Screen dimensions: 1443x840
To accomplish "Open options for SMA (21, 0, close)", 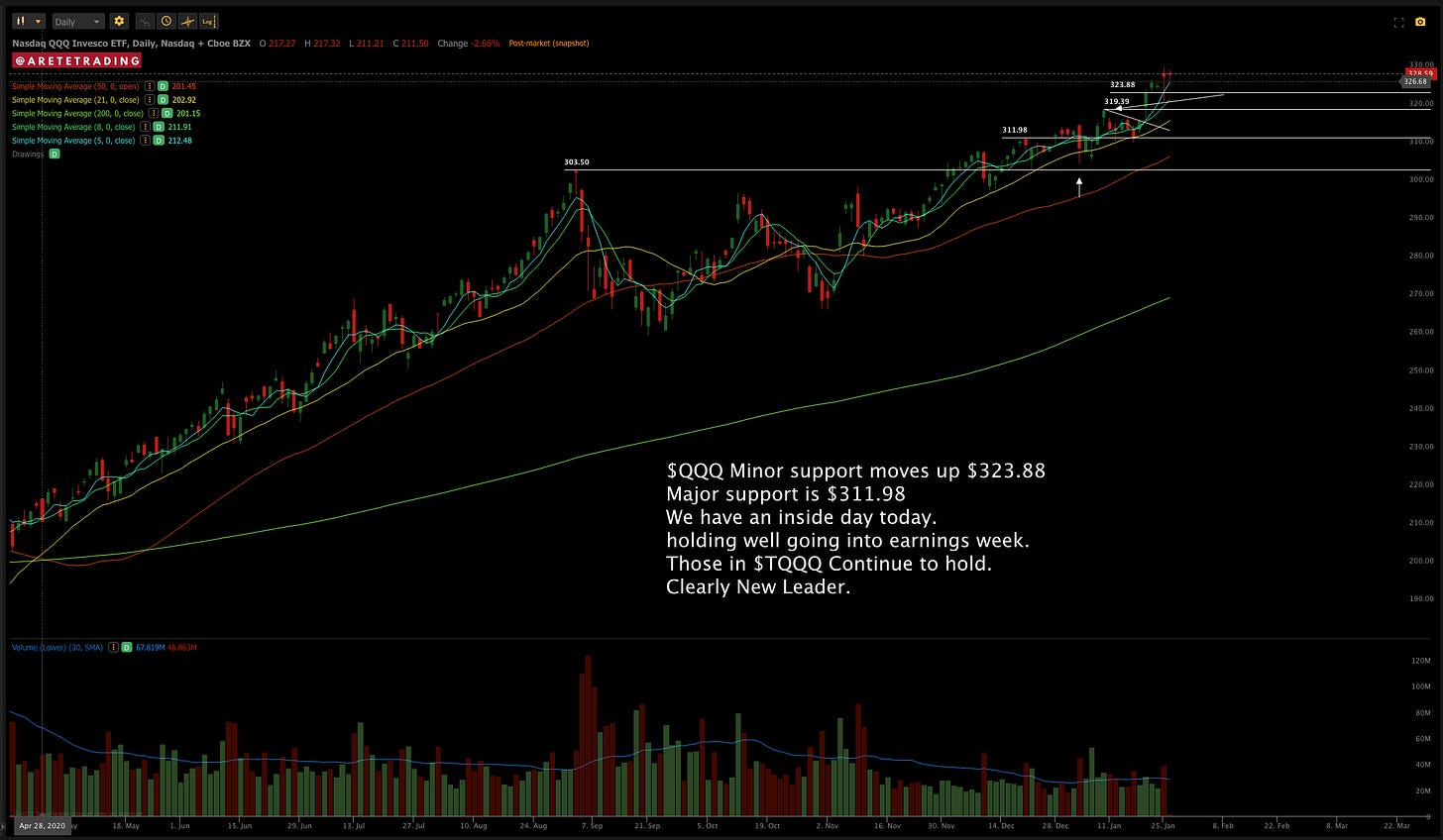I will 150,100.
